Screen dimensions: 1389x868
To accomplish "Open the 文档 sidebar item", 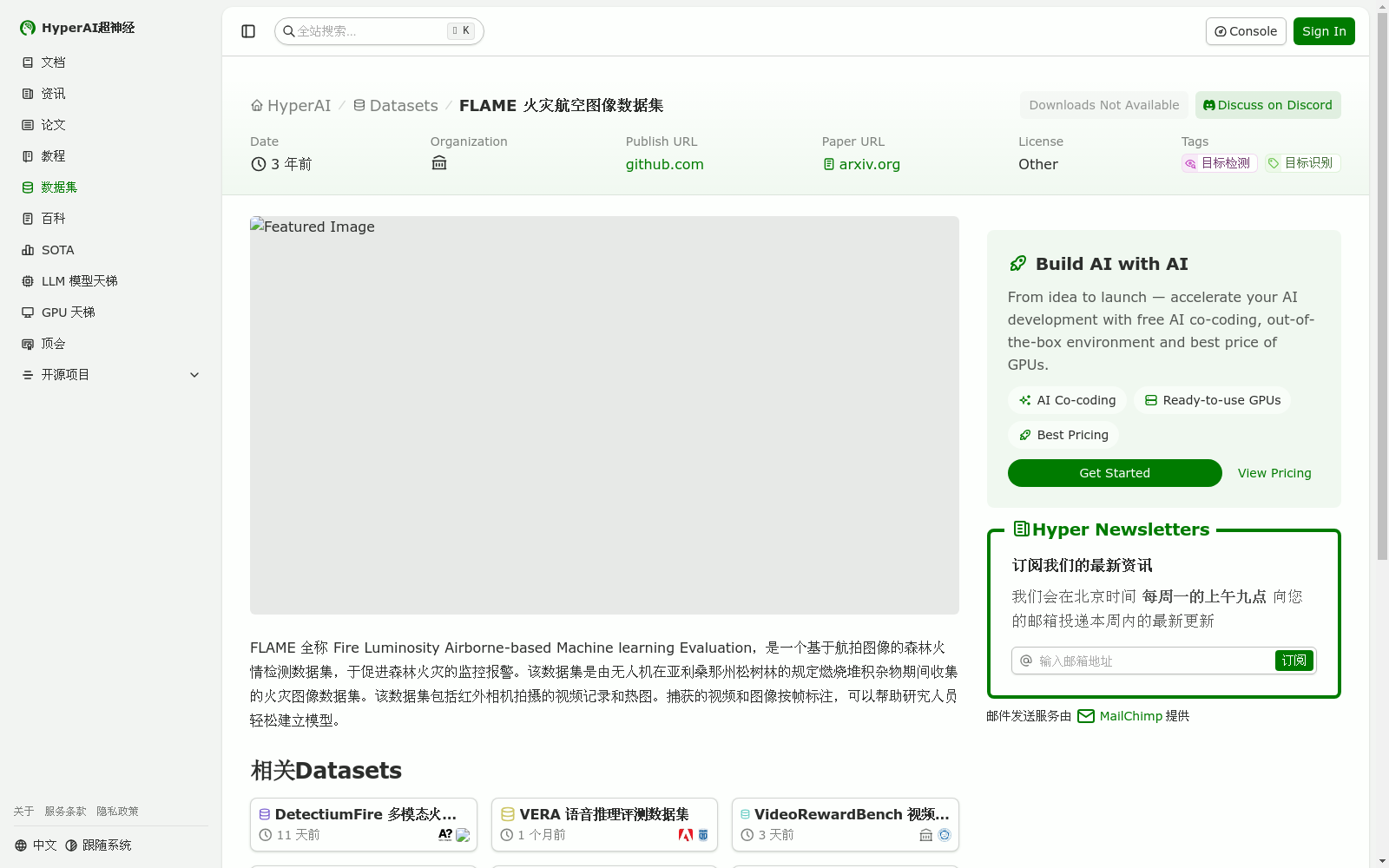I will 111,62.
